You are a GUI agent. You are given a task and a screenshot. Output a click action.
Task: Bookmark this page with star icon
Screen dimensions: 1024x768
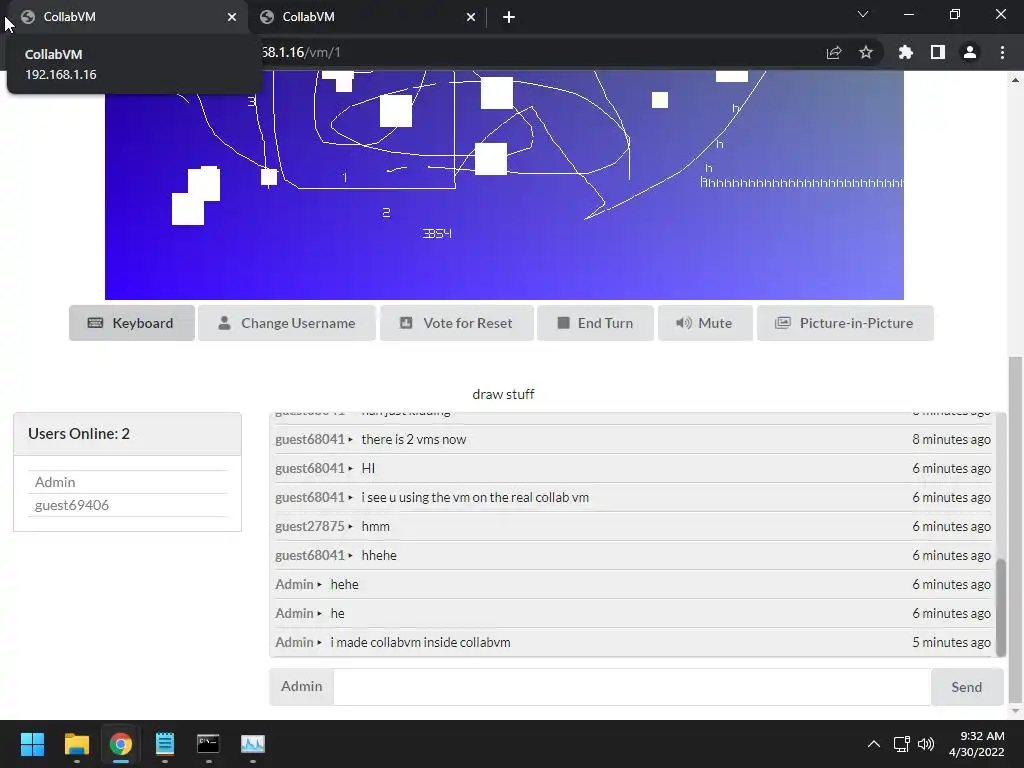pyautogui.click(x=866, y=52)
